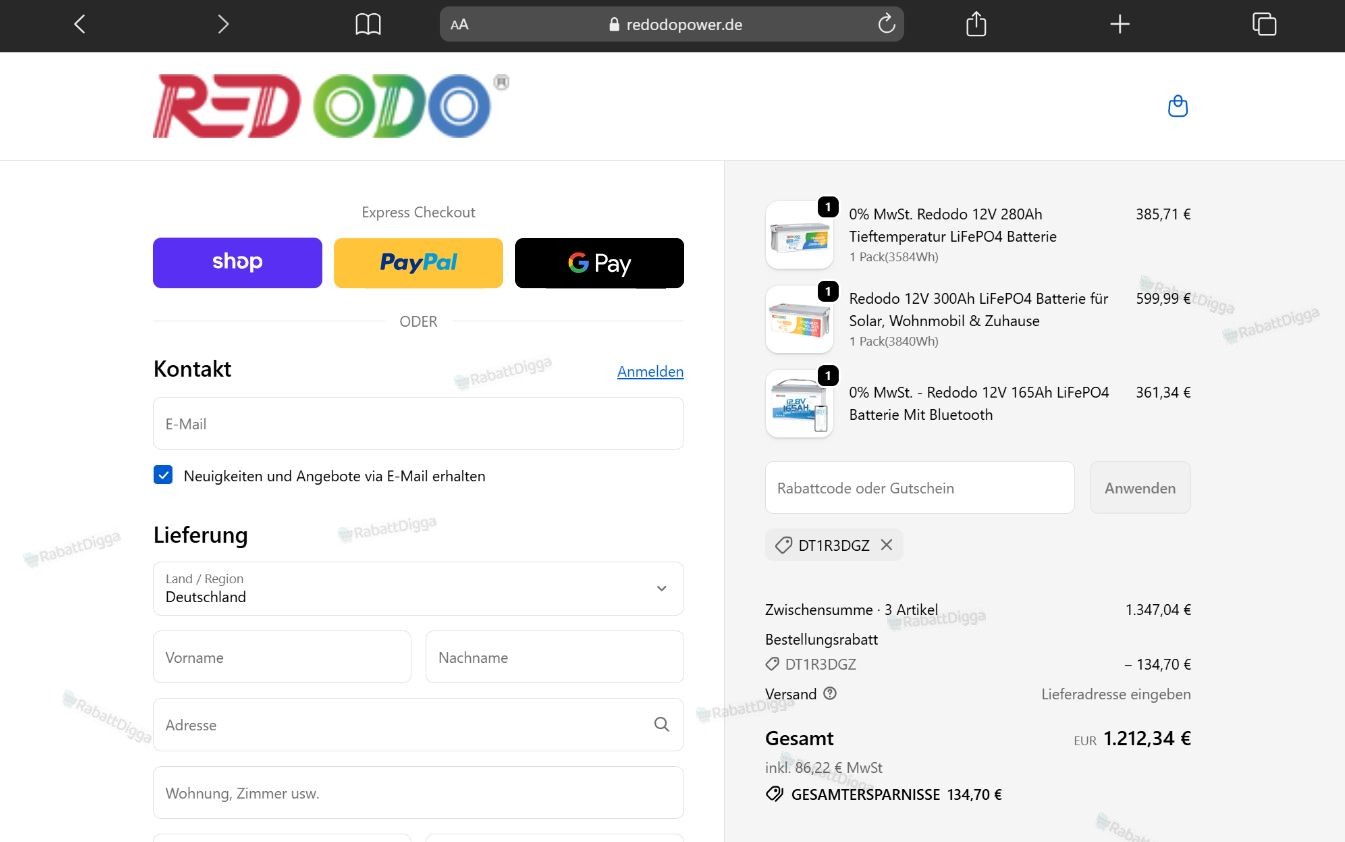
Task: Reload the page with the refresh icon
Action: [886, 24]
